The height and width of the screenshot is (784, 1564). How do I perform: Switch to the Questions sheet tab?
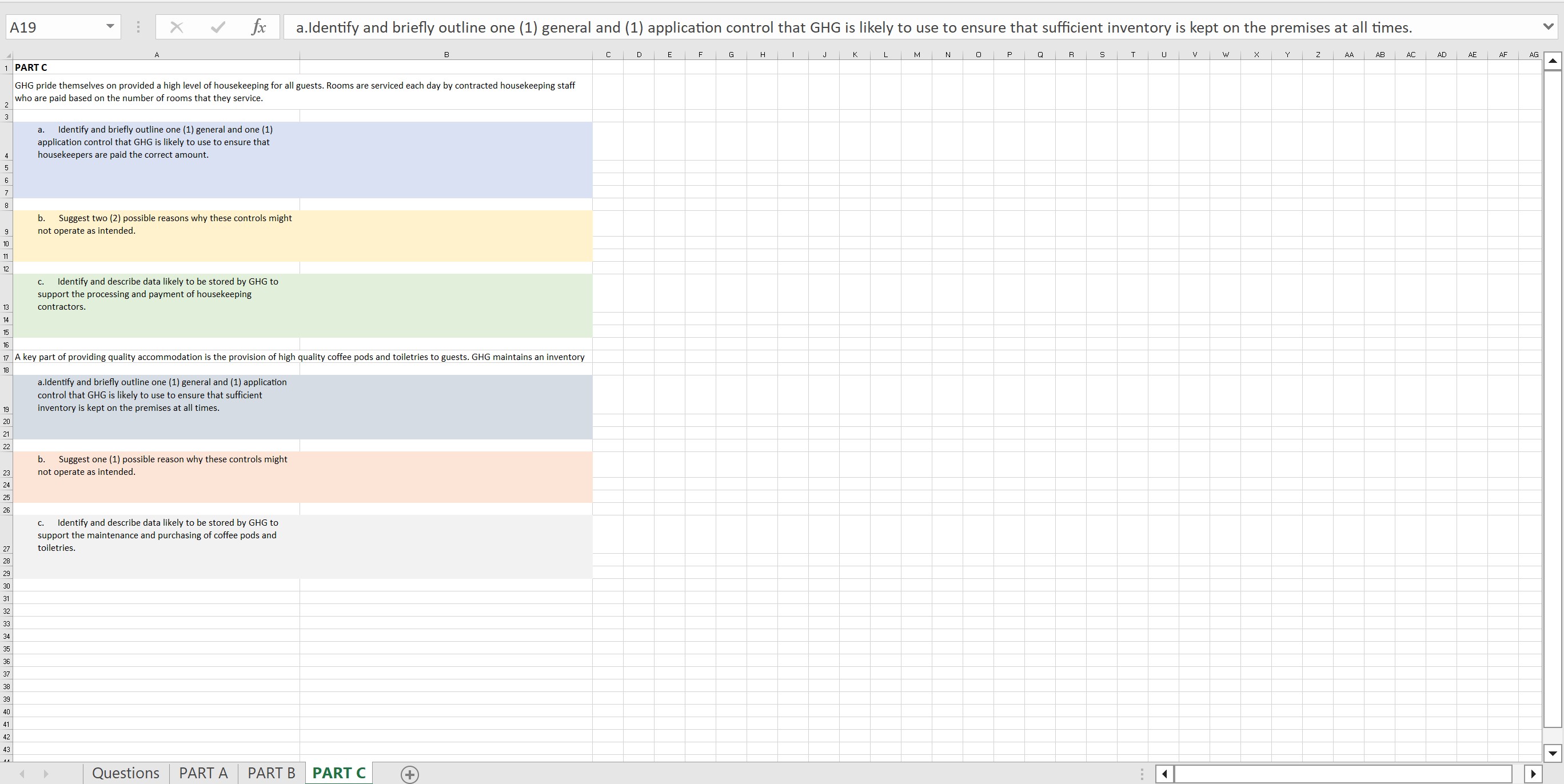(x=126, y=773)
